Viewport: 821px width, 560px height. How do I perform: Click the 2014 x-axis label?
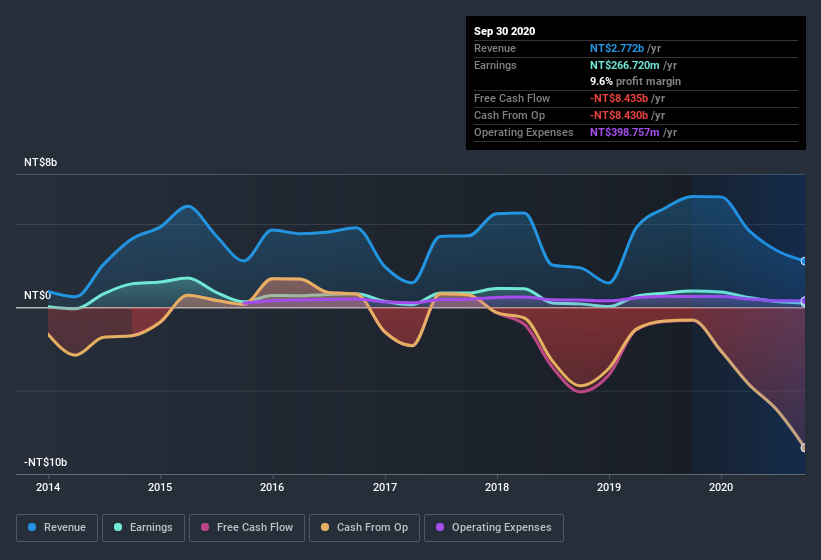click(48, 487)
